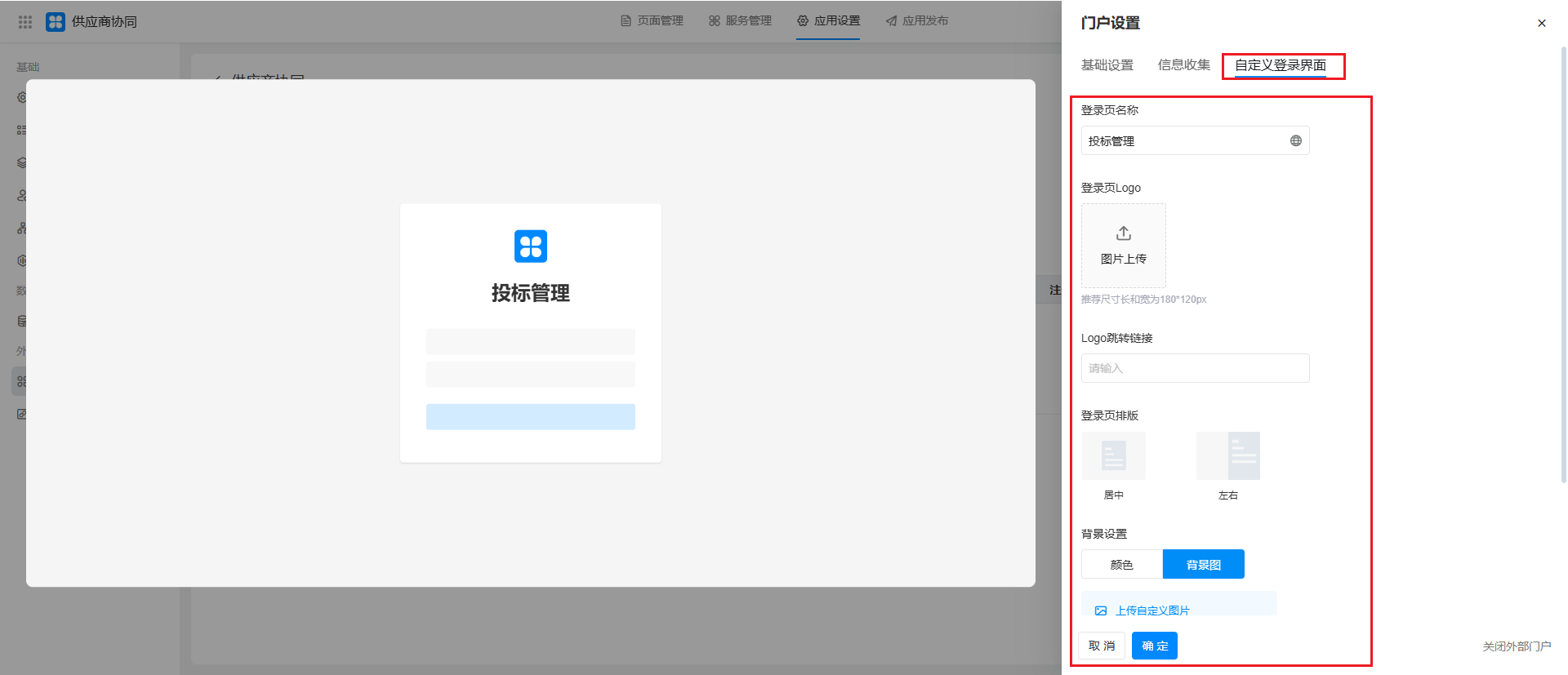Click the 关闭外部门户 link
1568x675 pixels.
[x=1516, y=646]
